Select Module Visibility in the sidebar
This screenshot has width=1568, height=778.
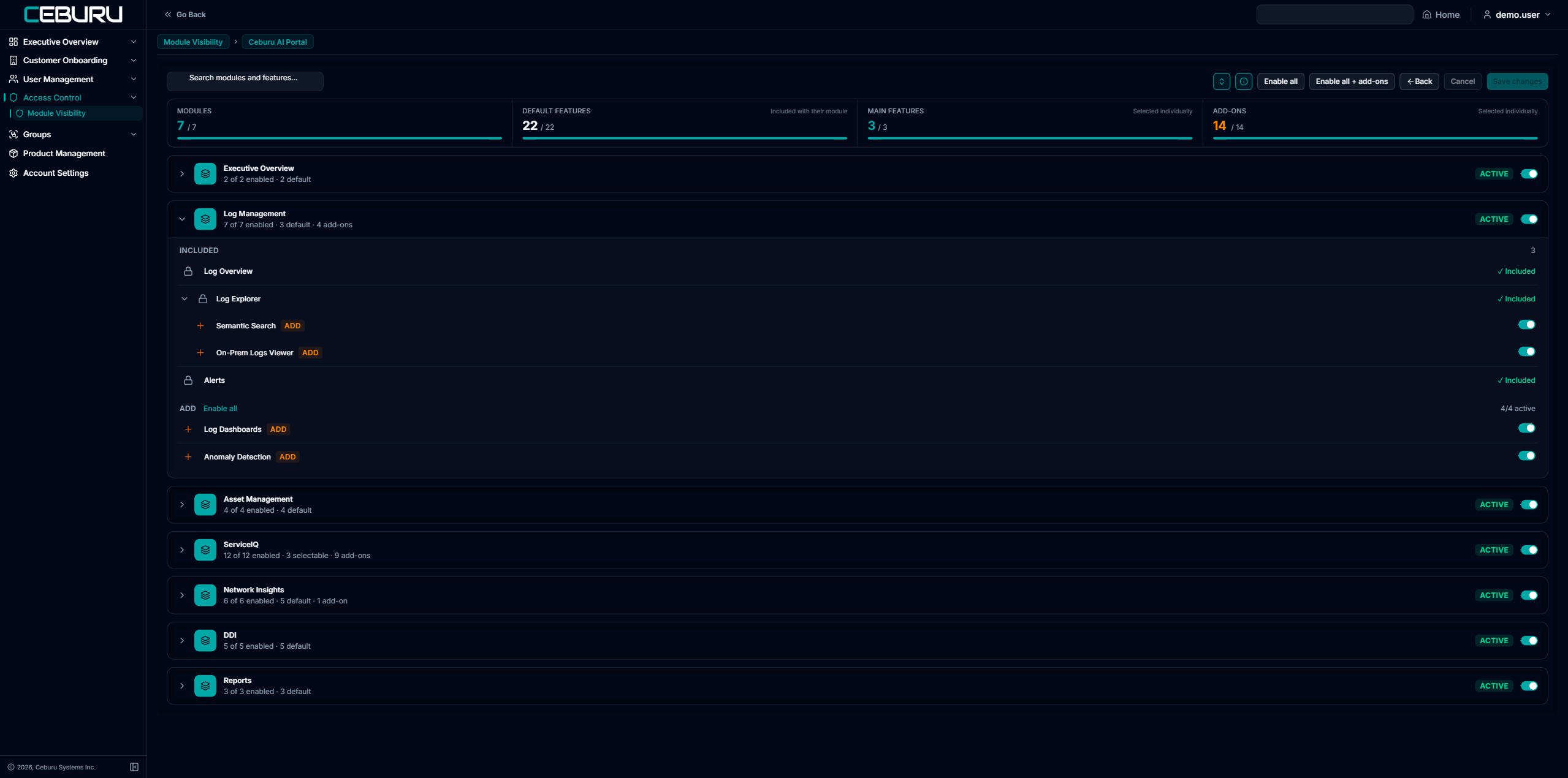click(76, 113)
